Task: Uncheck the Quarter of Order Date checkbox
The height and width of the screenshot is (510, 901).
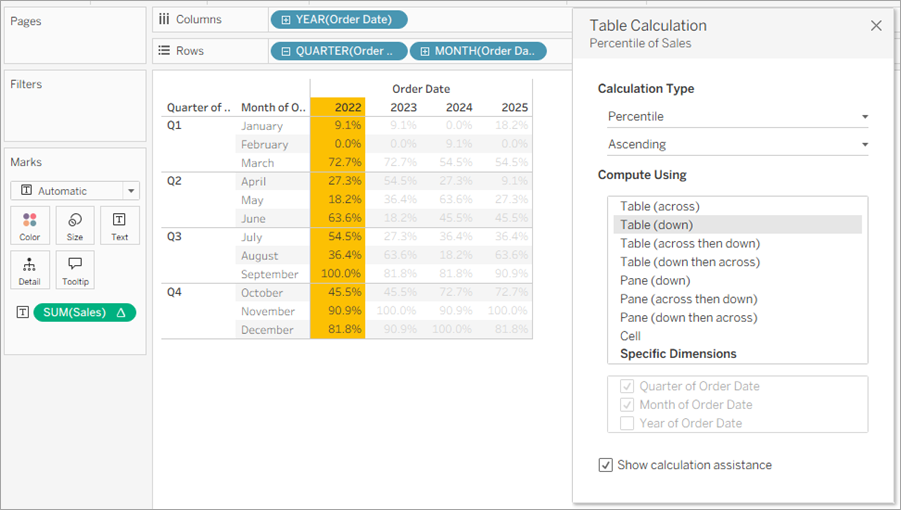Action: tap(627, 386)
